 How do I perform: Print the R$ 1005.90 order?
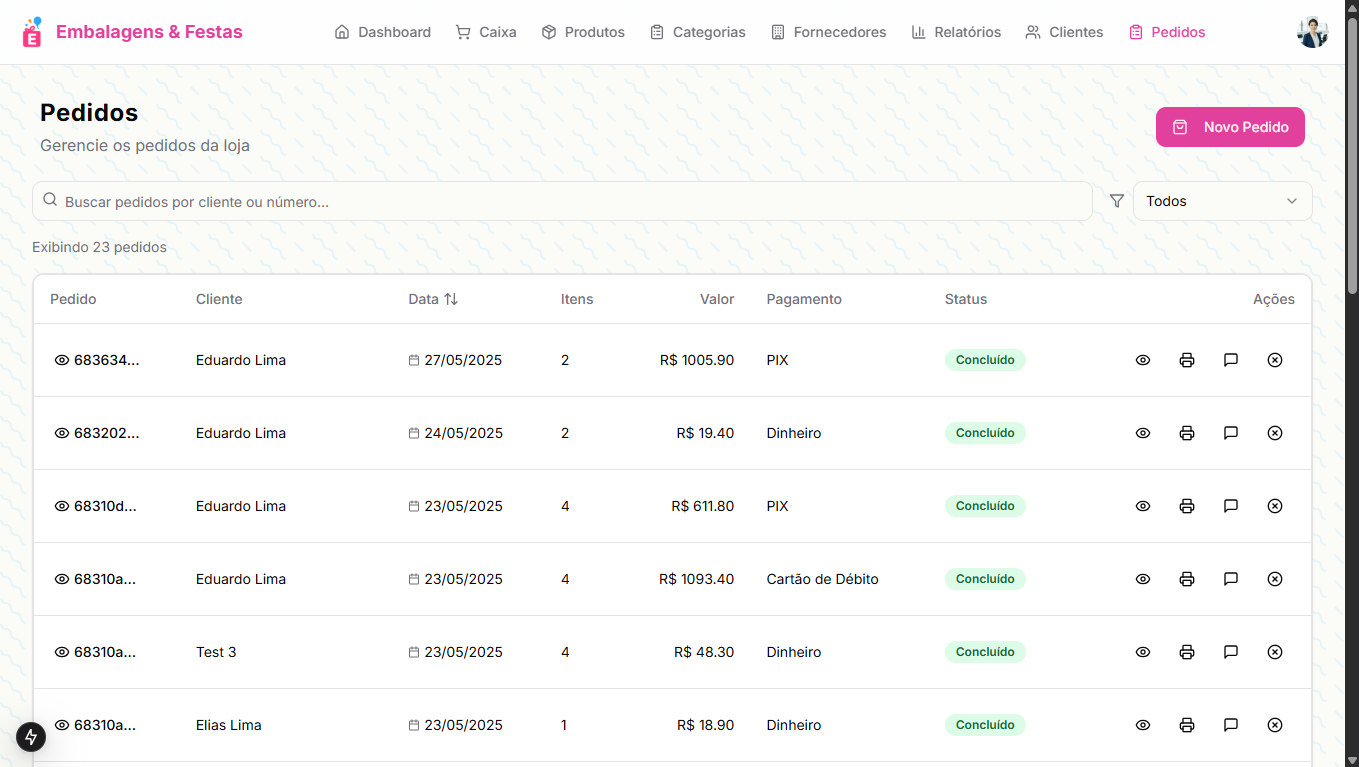click(1187, 360)
